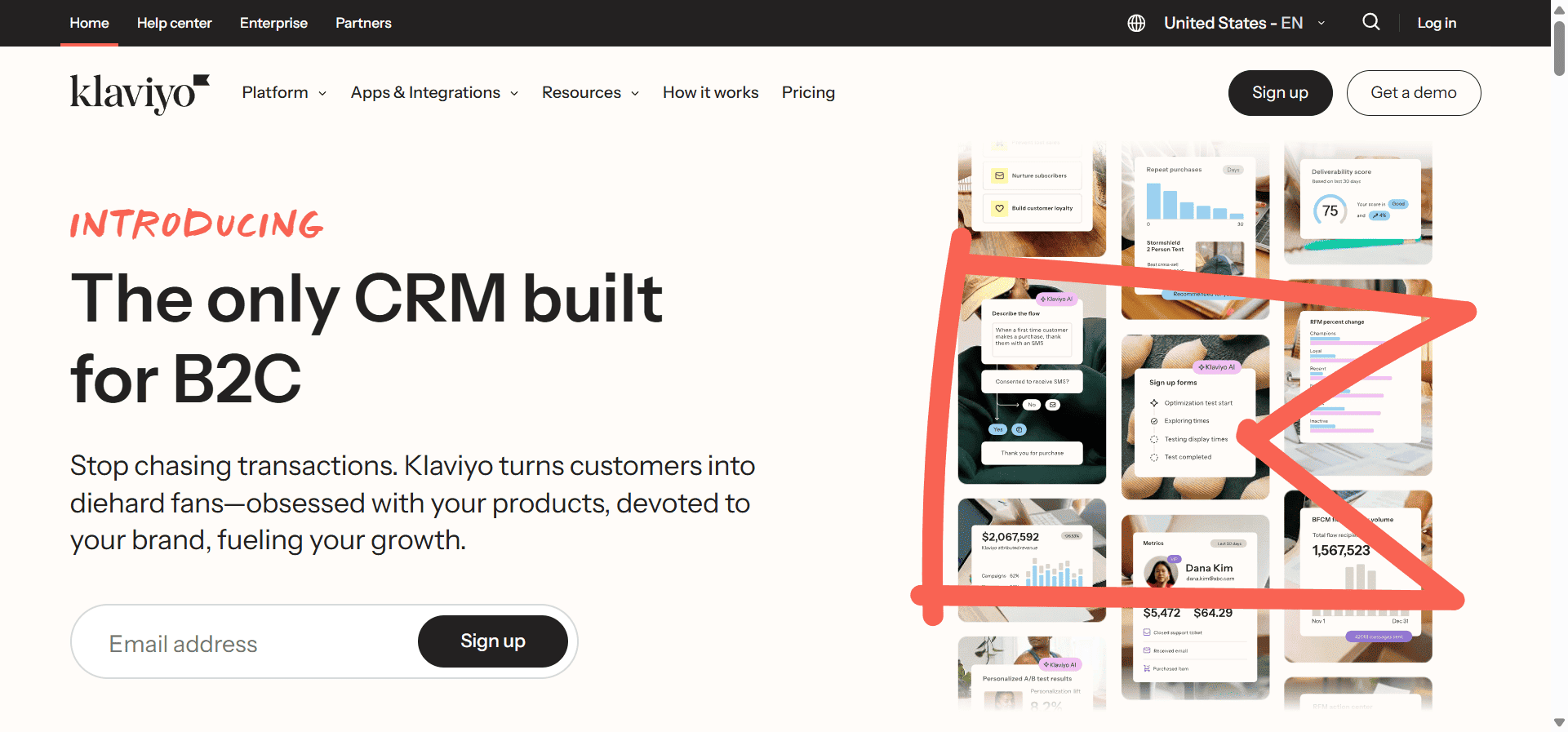Click the email icon beside No
This screenshot has width=1568, height=732.
coord(1053,405)
